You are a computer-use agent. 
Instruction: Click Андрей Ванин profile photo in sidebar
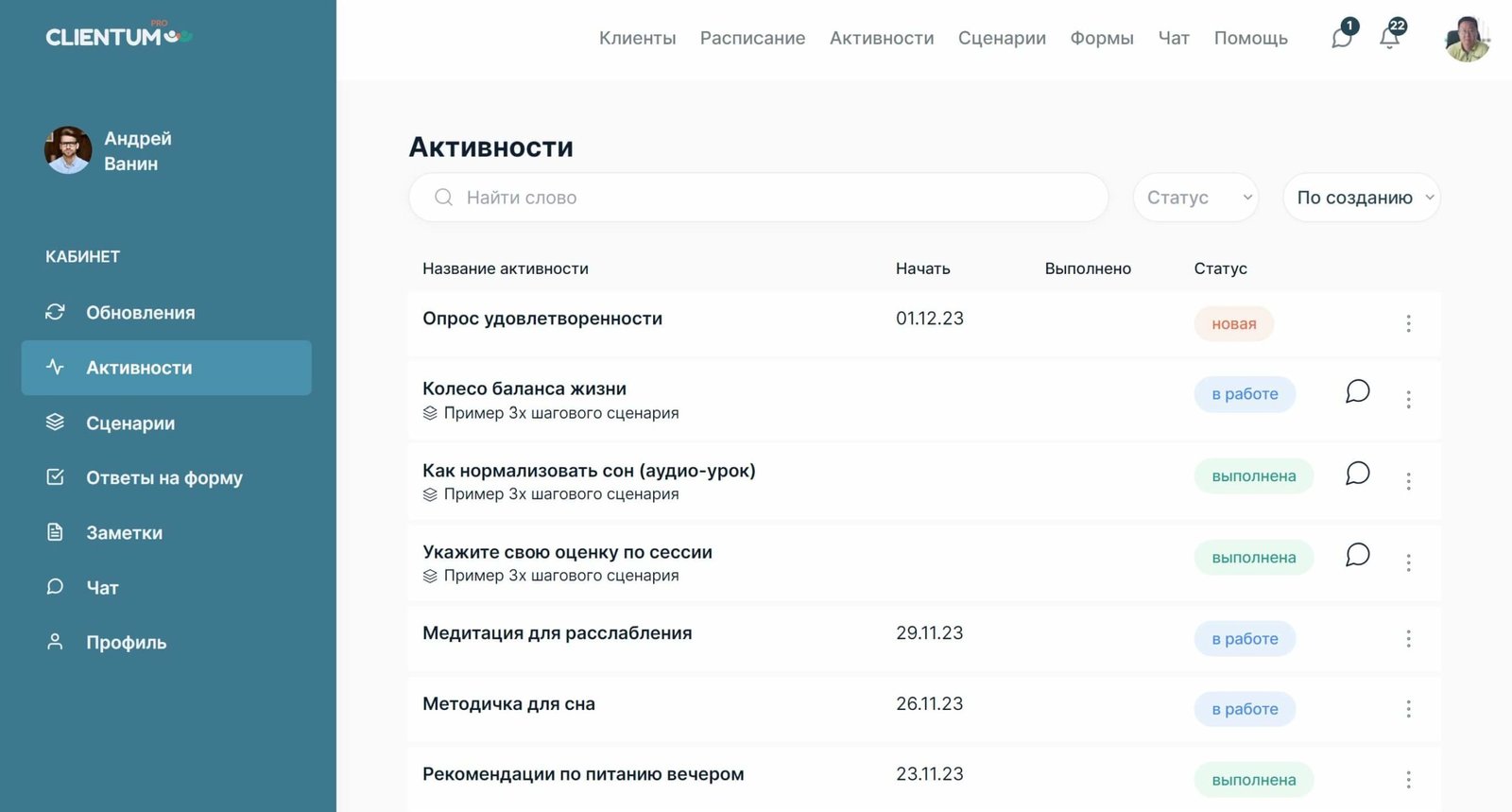(68, 150)
